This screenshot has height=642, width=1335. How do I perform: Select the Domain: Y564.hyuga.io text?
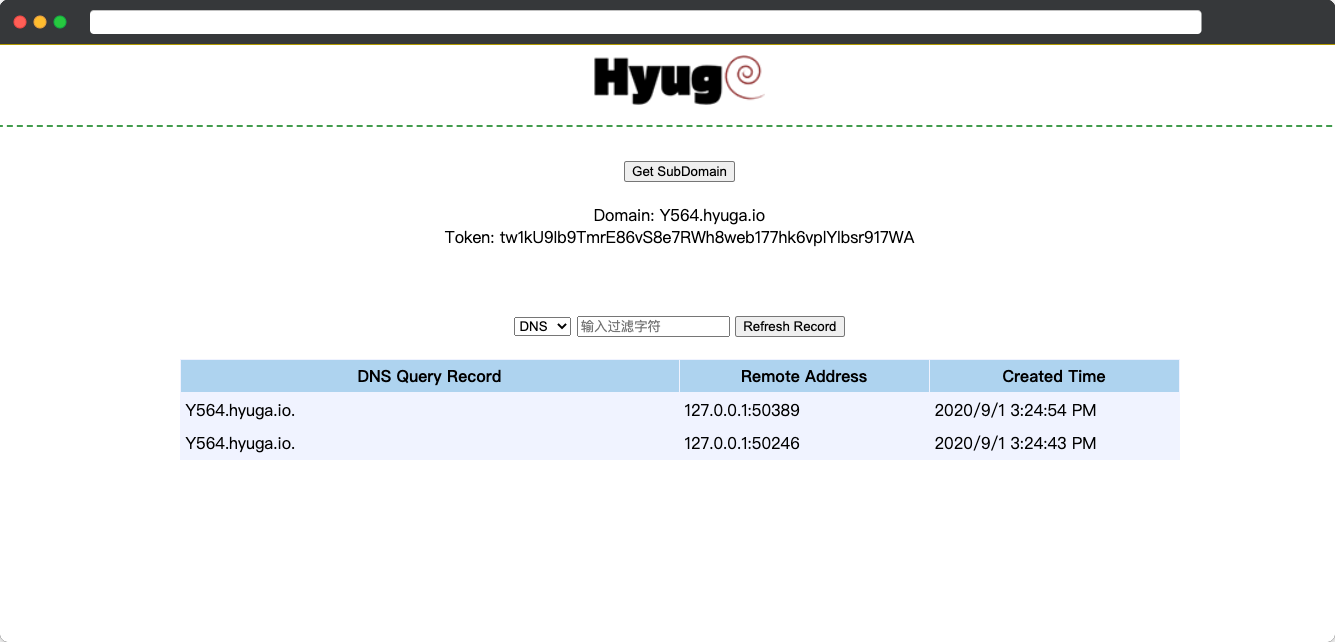pyautogui.click(x=679, y=215)
